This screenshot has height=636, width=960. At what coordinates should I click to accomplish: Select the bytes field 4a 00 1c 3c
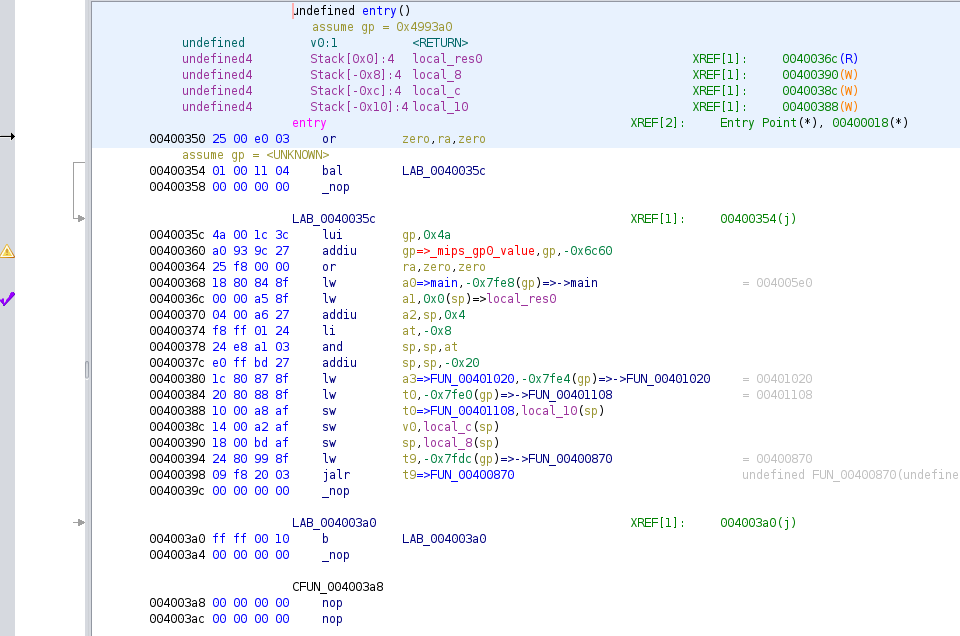click(250, 235)
